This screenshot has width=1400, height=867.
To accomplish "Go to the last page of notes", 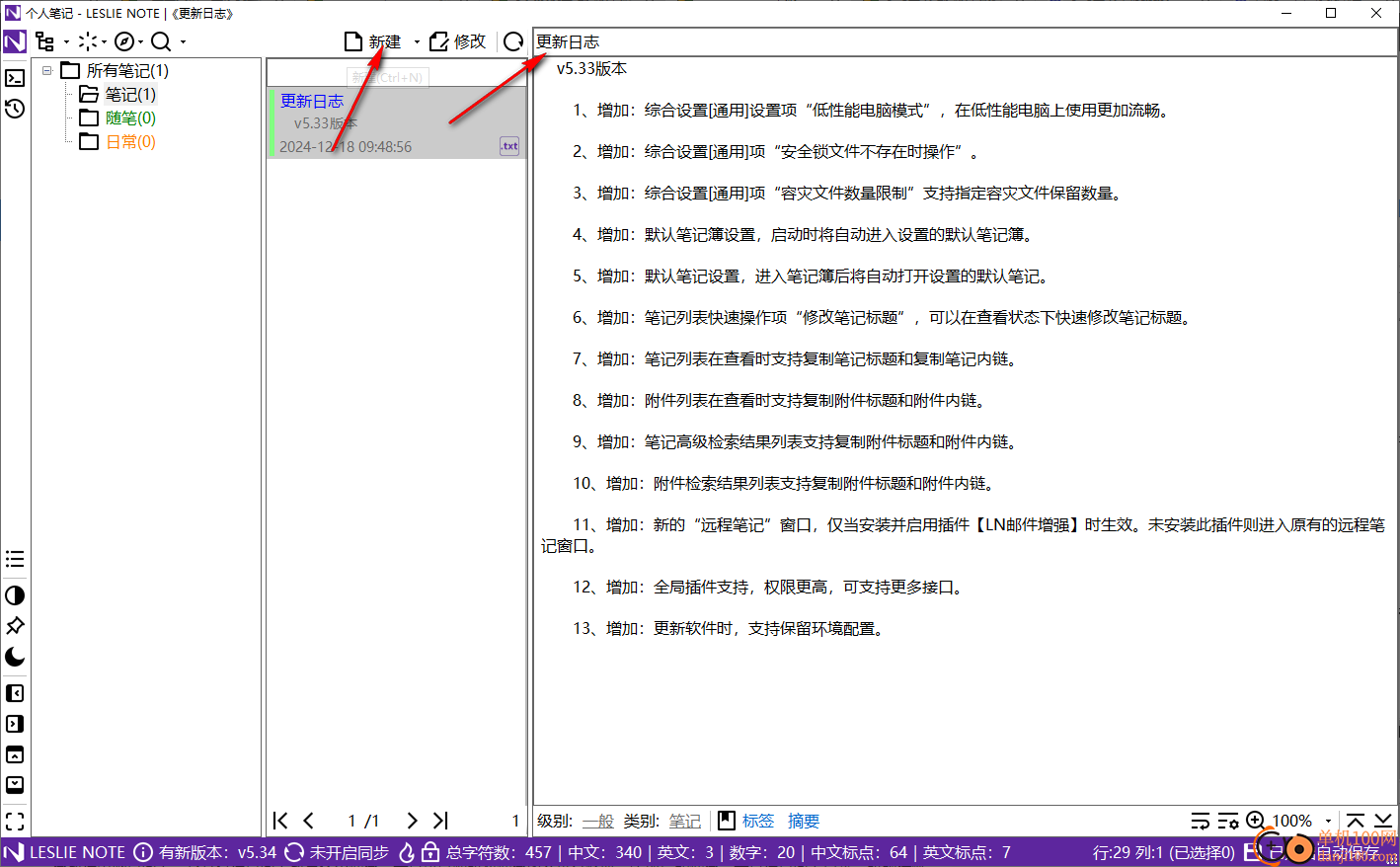I will click(x=440, y=821).
